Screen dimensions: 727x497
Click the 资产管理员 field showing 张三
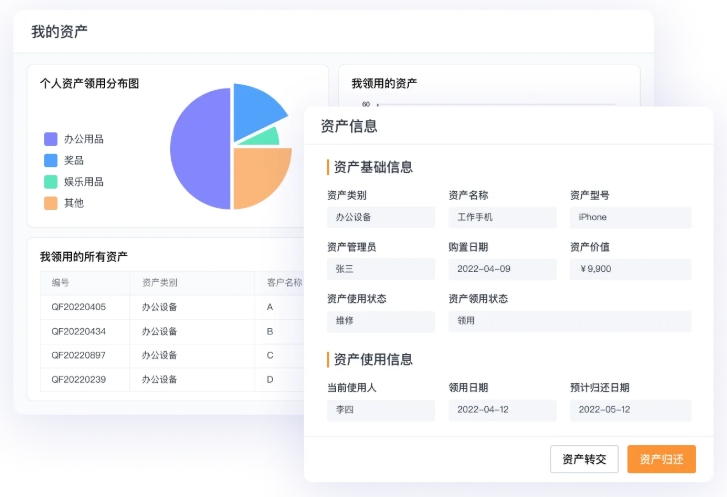click(380, 269)
